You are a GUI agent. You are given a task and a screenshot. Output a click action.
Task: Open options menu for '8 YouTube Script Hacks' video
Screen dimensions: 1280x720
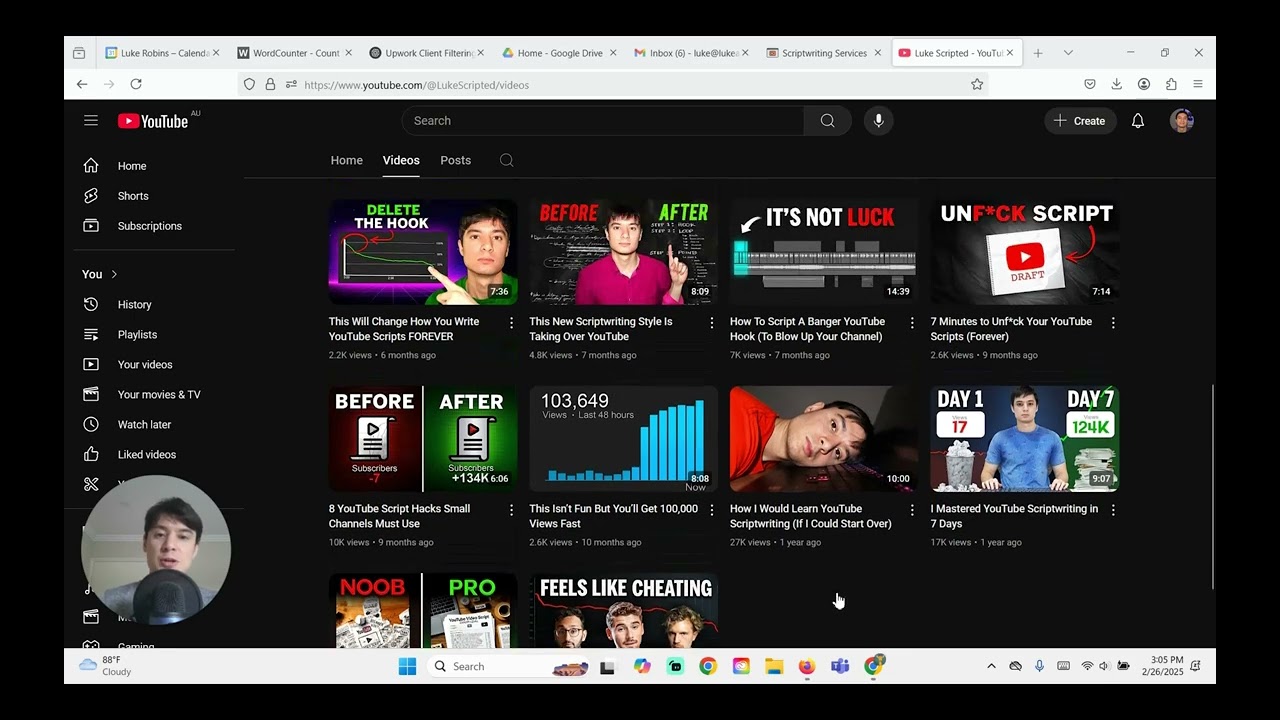pyautogui.click(x=511, y=510)
